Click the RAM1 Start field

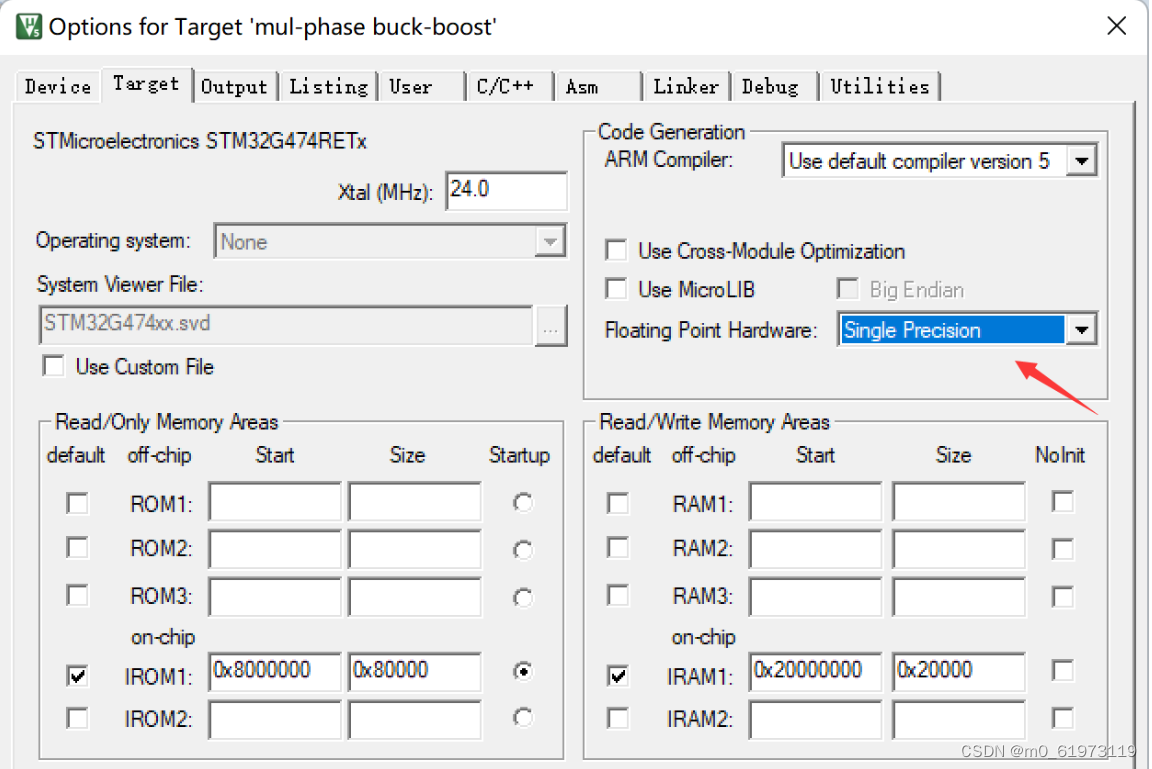(x=816, y=502)
